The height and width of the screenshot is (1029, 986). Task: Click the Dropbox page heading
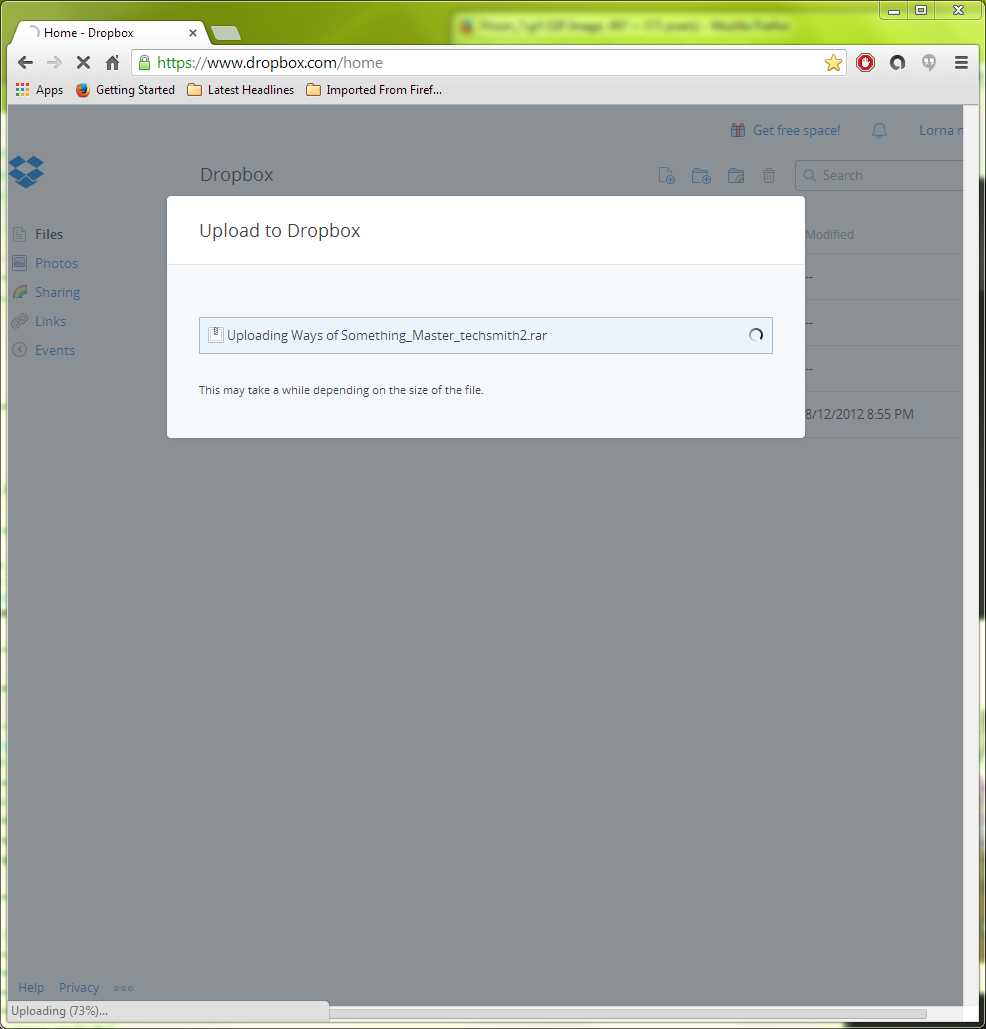point(236,175)
